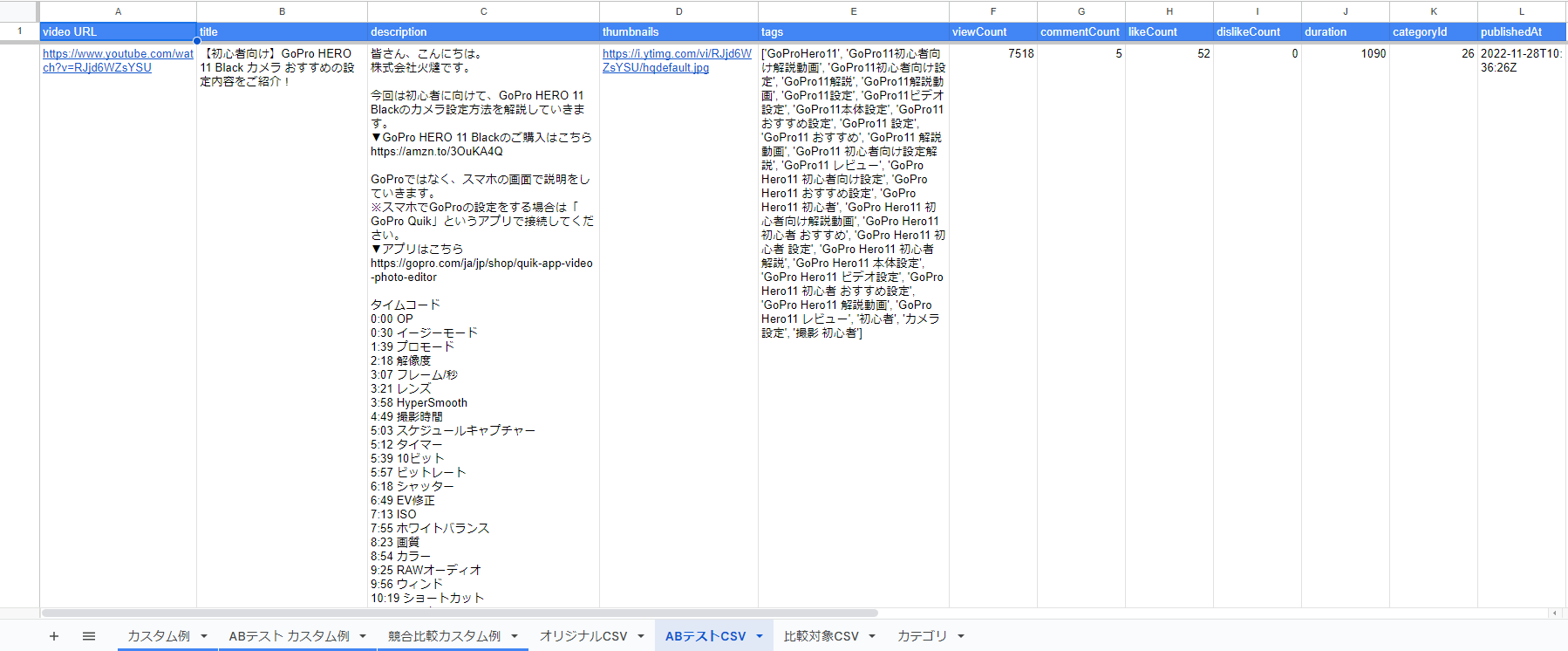Select column A header
1568x651 pixels.
118,11
